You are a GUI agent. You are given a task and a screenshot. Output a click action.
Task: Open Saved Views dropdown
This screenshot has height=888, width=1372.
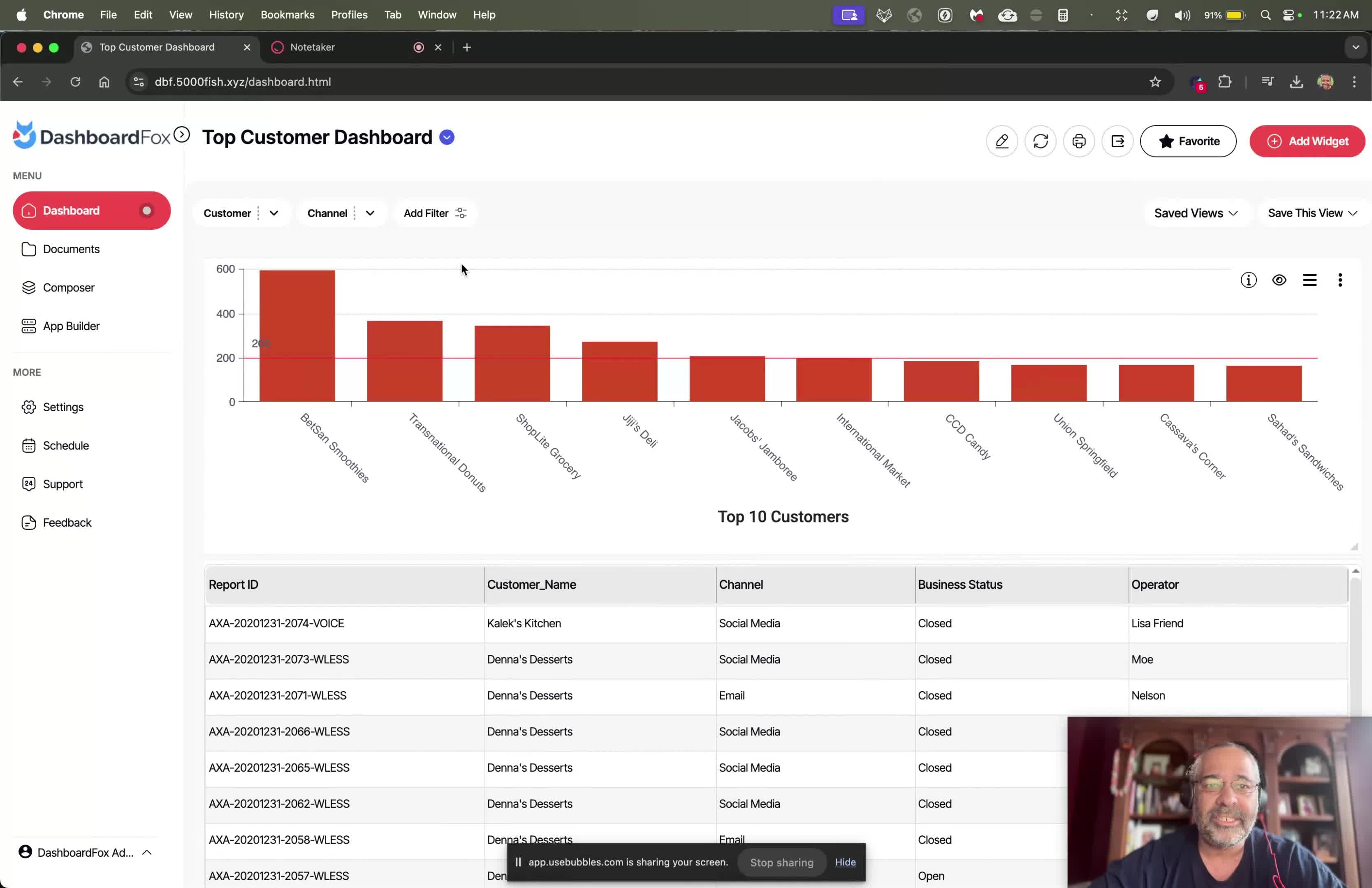click(x=1196, y=213)
